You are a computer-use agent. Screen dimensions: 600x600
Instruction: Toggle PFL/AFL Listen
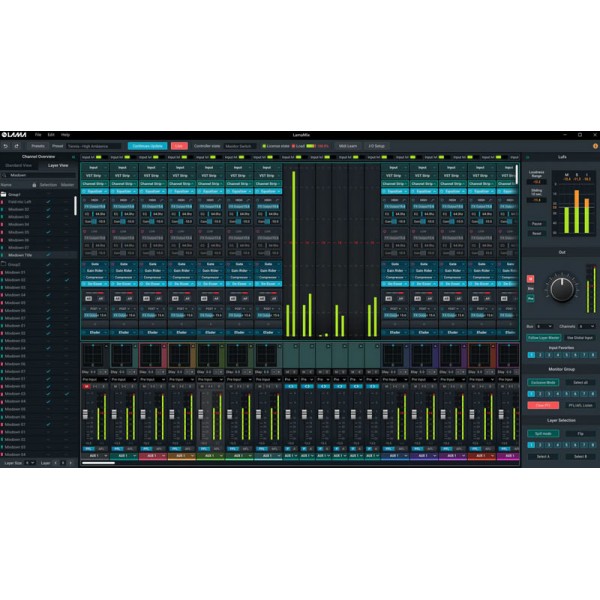click(x=580, y=405)
